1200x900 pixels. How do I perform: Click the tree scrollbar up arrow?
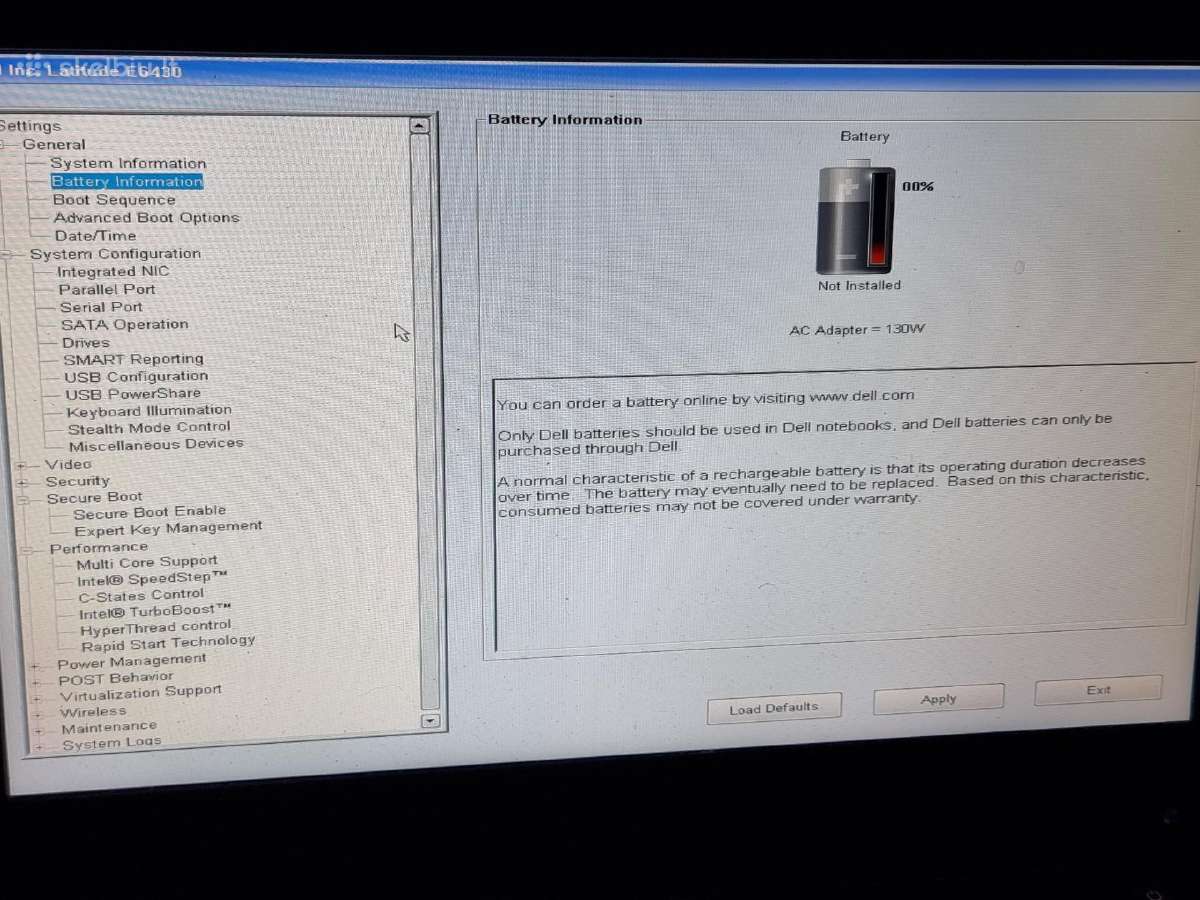pos(420,126)
